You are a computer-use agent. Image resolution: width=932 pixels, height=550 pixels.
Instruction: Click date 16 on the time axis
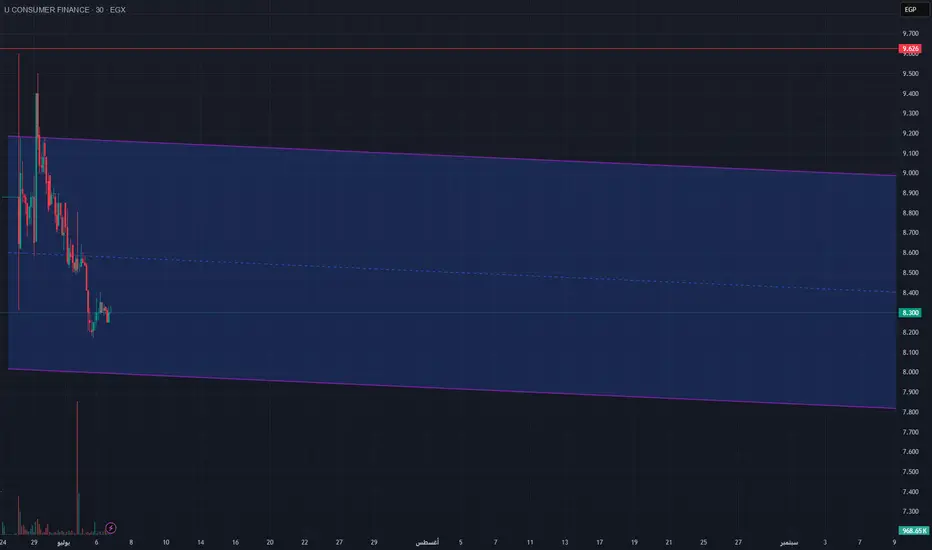click(235, 542)
